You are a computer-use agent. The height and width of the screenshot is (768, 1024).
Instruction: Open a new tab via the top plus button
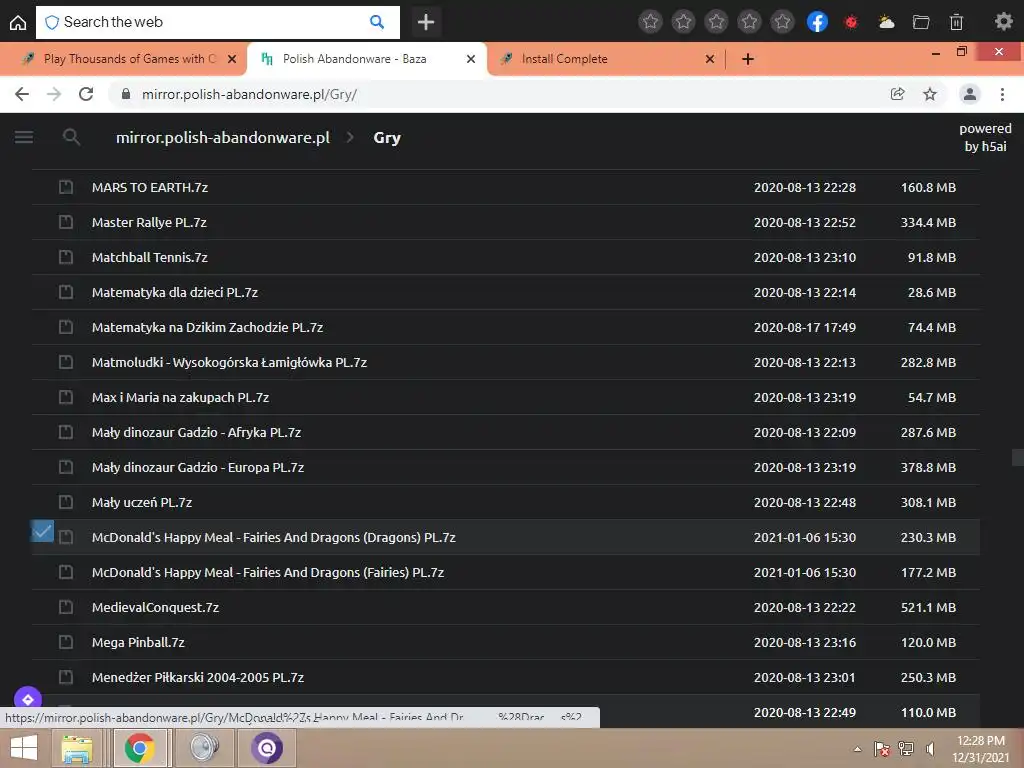pyautogui.click(x=426, y=22)
